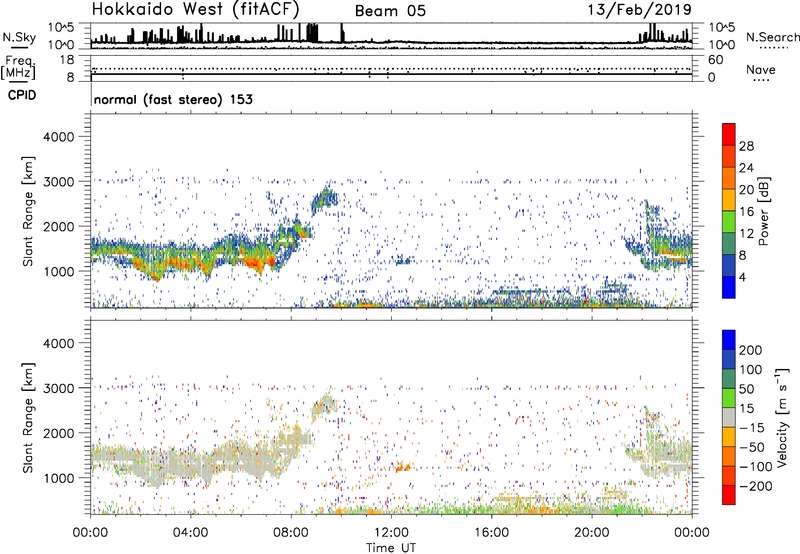This screenshot has height=554, width=800.
Task: Click the high-range echo cluster near 09:00 in power panel
Action: (x=324, y=198)
